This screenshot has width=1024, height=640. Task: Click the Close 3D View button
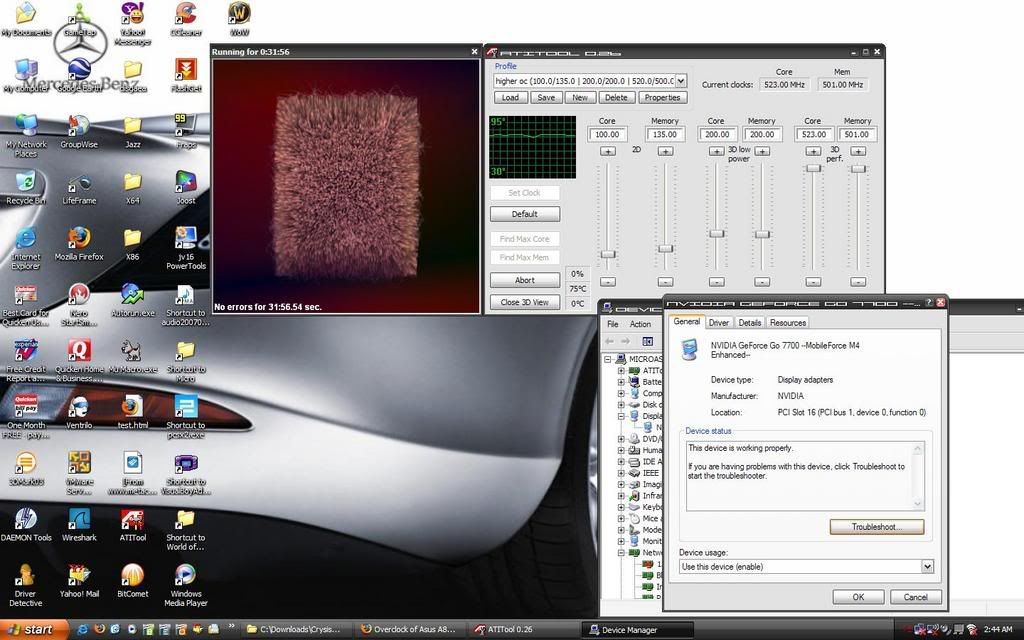point(524,302)
